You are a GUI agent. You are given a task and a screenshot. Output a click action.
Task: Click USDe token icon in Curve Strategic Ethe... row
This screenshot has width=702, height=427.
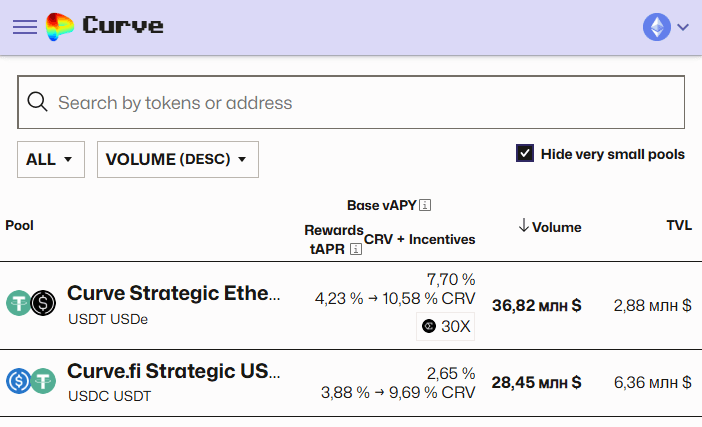[43, 303]
